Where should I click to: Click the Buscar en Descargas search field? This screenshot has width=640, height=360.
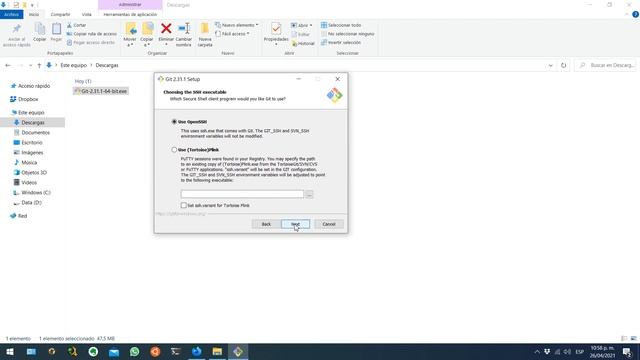(606, 65)
